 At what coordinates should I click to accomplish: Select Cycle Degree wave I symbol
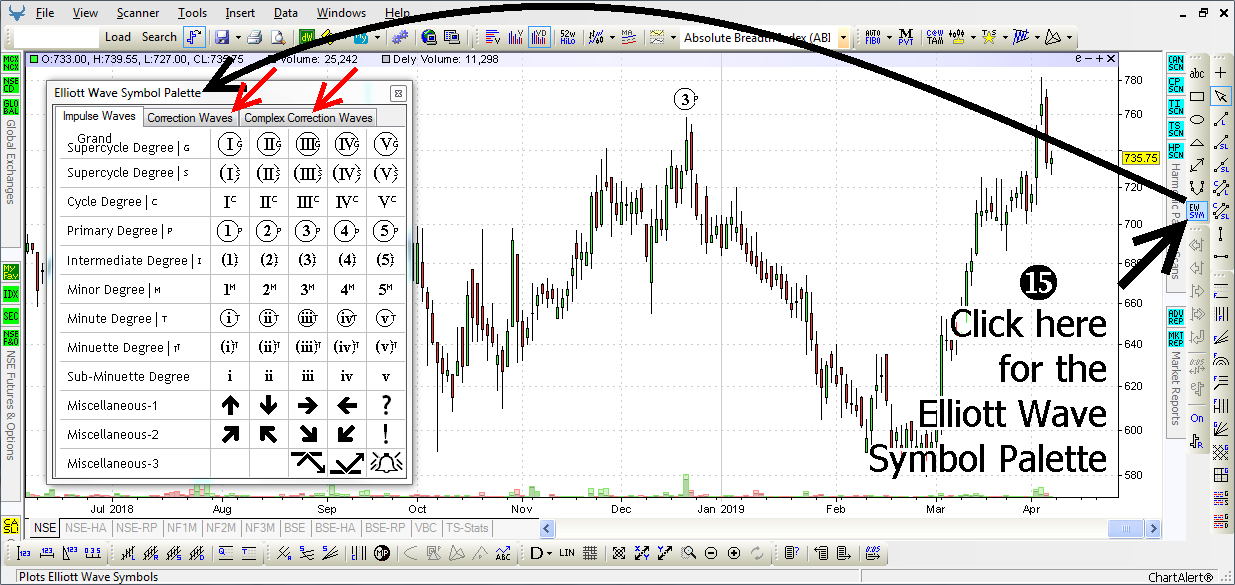click(230, 202)
